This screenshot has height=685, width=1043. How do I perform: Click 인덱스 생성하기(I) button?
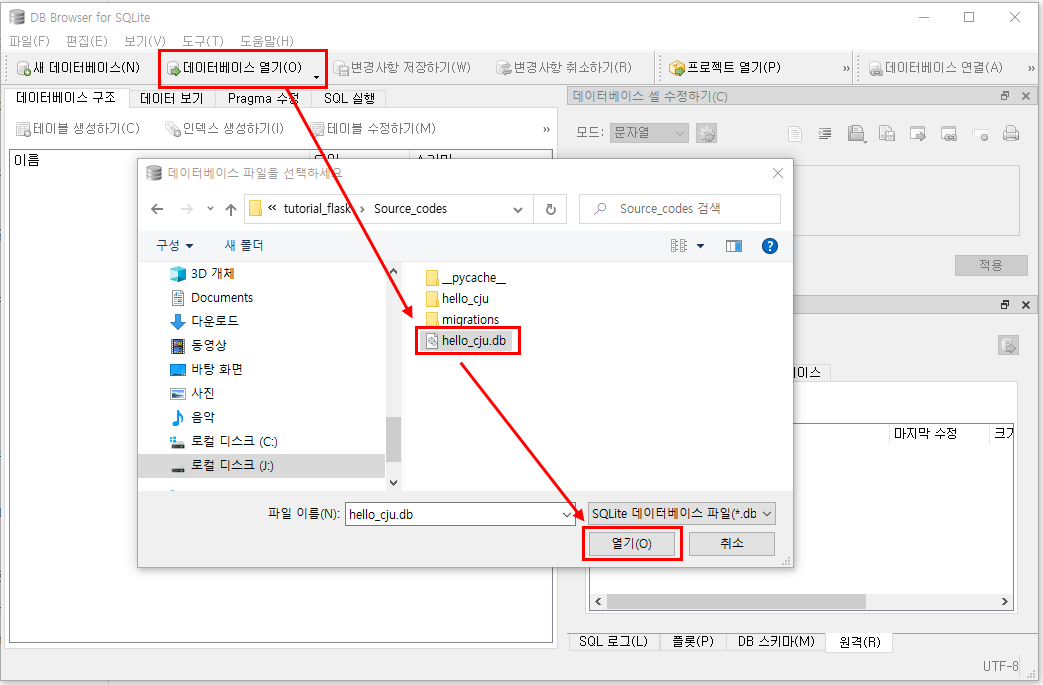(x=224, y=128)
